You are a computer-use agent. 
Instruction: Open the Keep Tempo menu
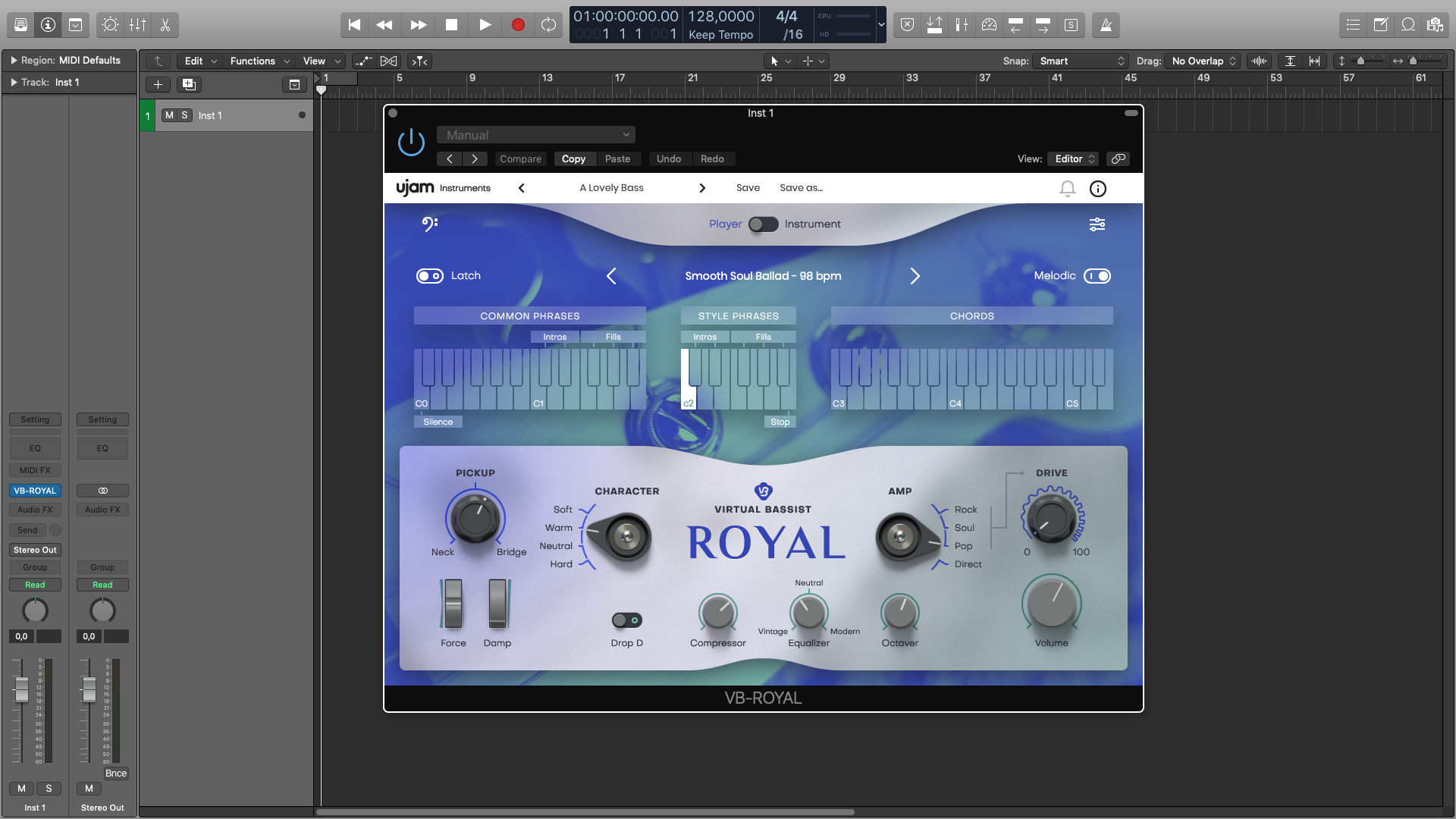[x=720, y=35]
